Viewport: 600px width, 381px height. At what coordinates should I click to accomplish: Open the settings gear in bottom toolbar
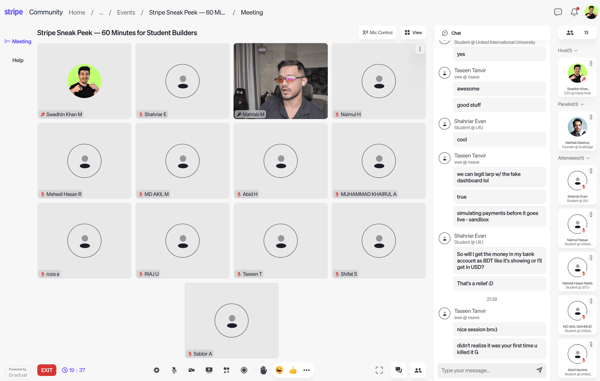tap(157, 370)
